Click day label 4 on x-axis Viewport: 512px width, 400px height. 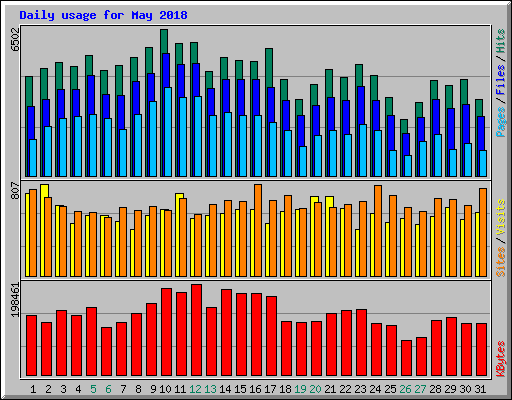(78, 389)
